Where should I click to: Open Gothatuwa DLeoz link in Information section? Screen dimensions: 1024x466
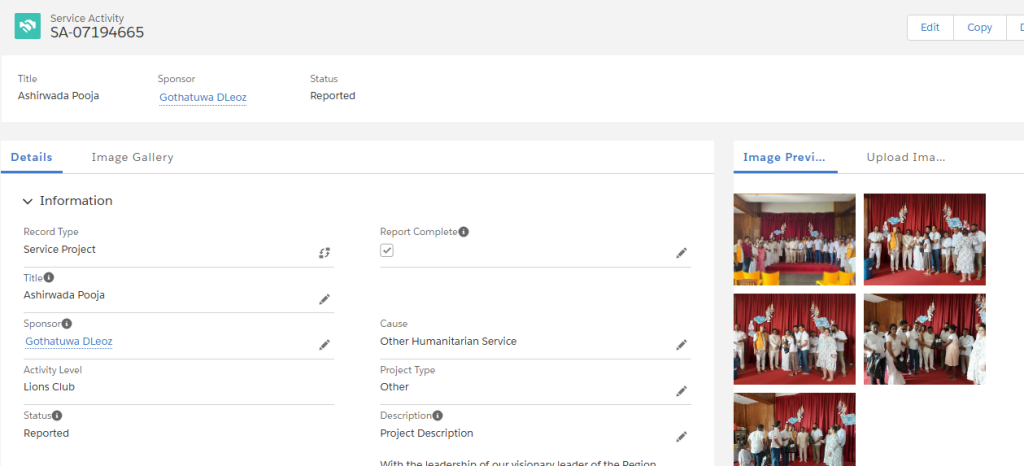[x=69, y=341]
